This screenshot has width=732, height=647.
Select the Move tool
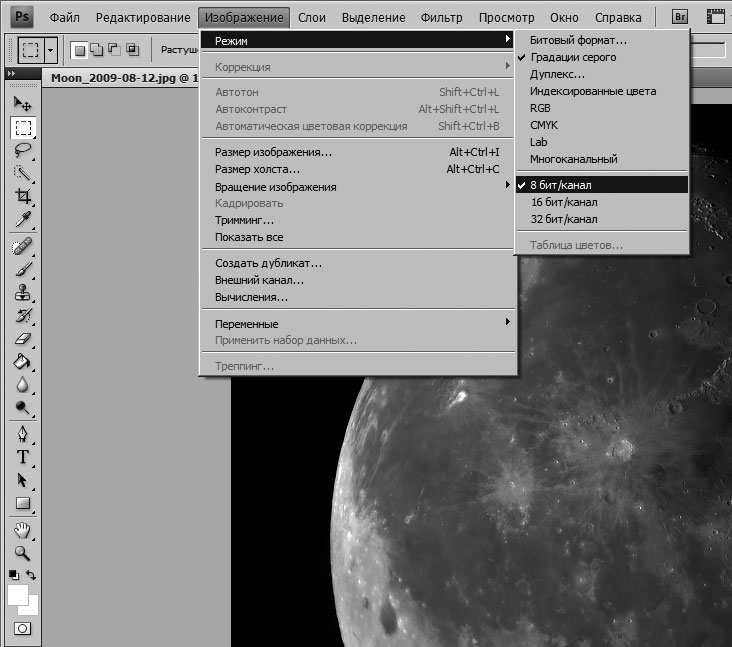(x=22, y=103)
